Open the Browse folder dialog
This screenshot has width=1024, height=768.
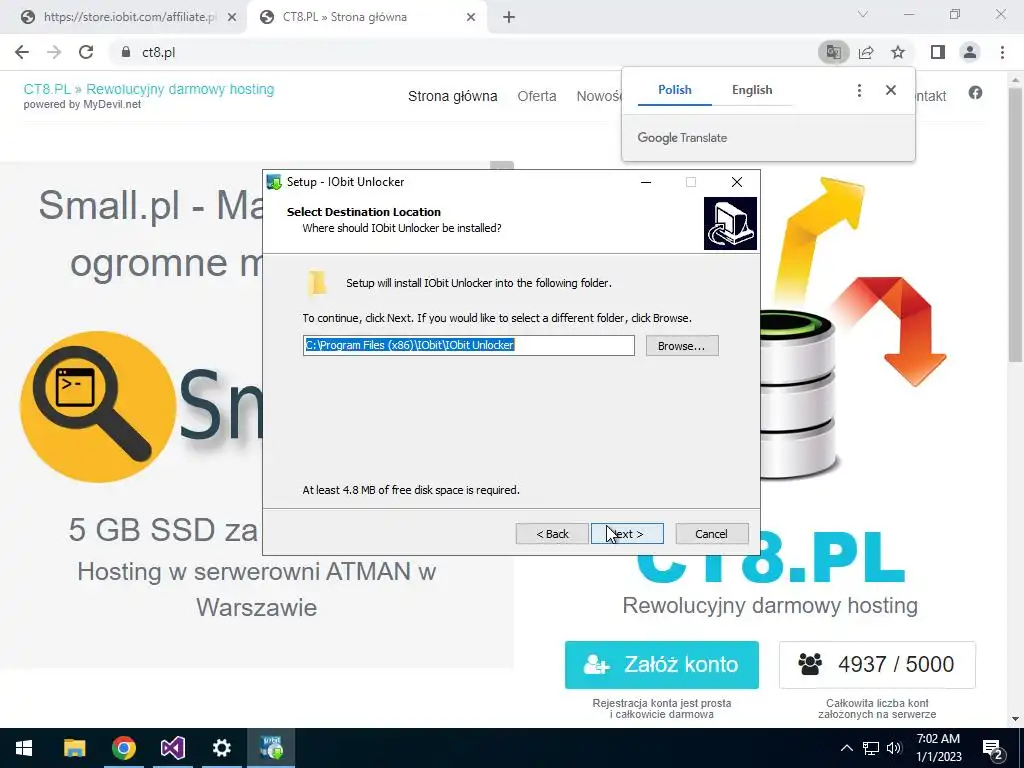click(682, 345)
